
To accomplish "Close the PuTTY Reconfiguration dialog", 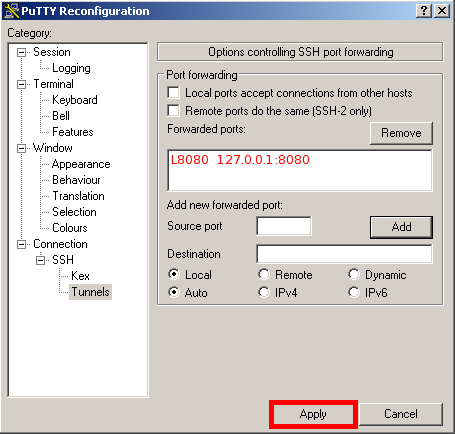I will point(442,11).
